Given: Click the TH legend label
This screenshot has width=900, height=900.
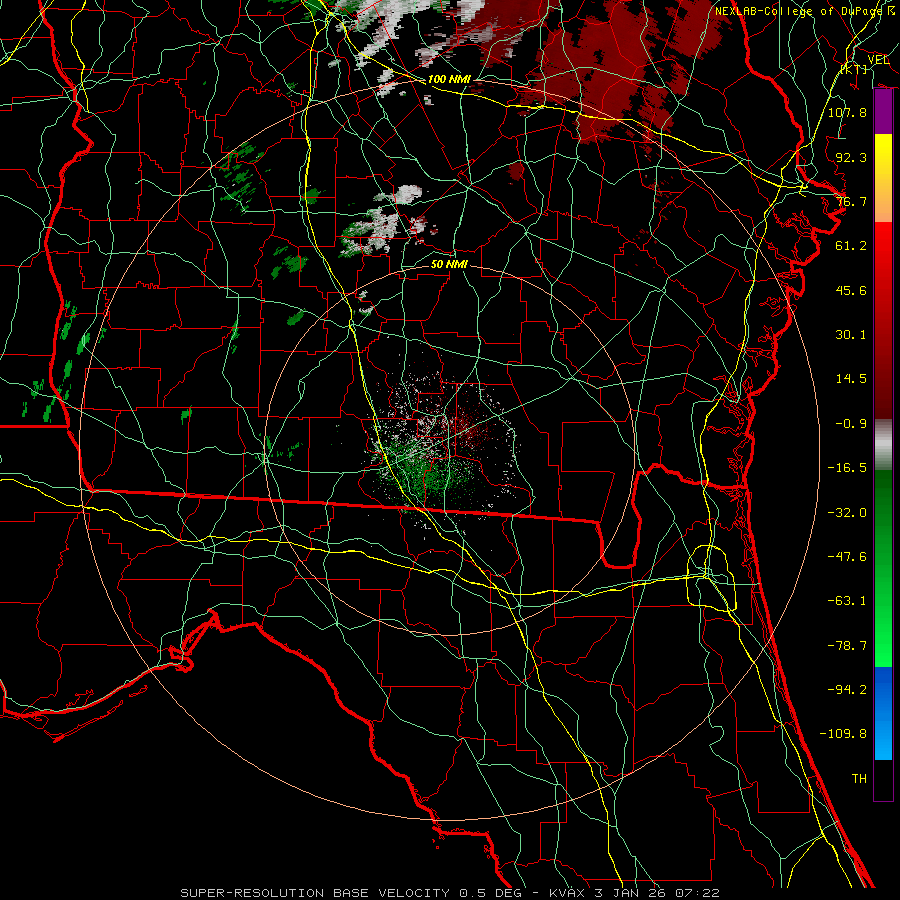Looking at the screenshot, I should pyautogui.click(x=859, y=779).
